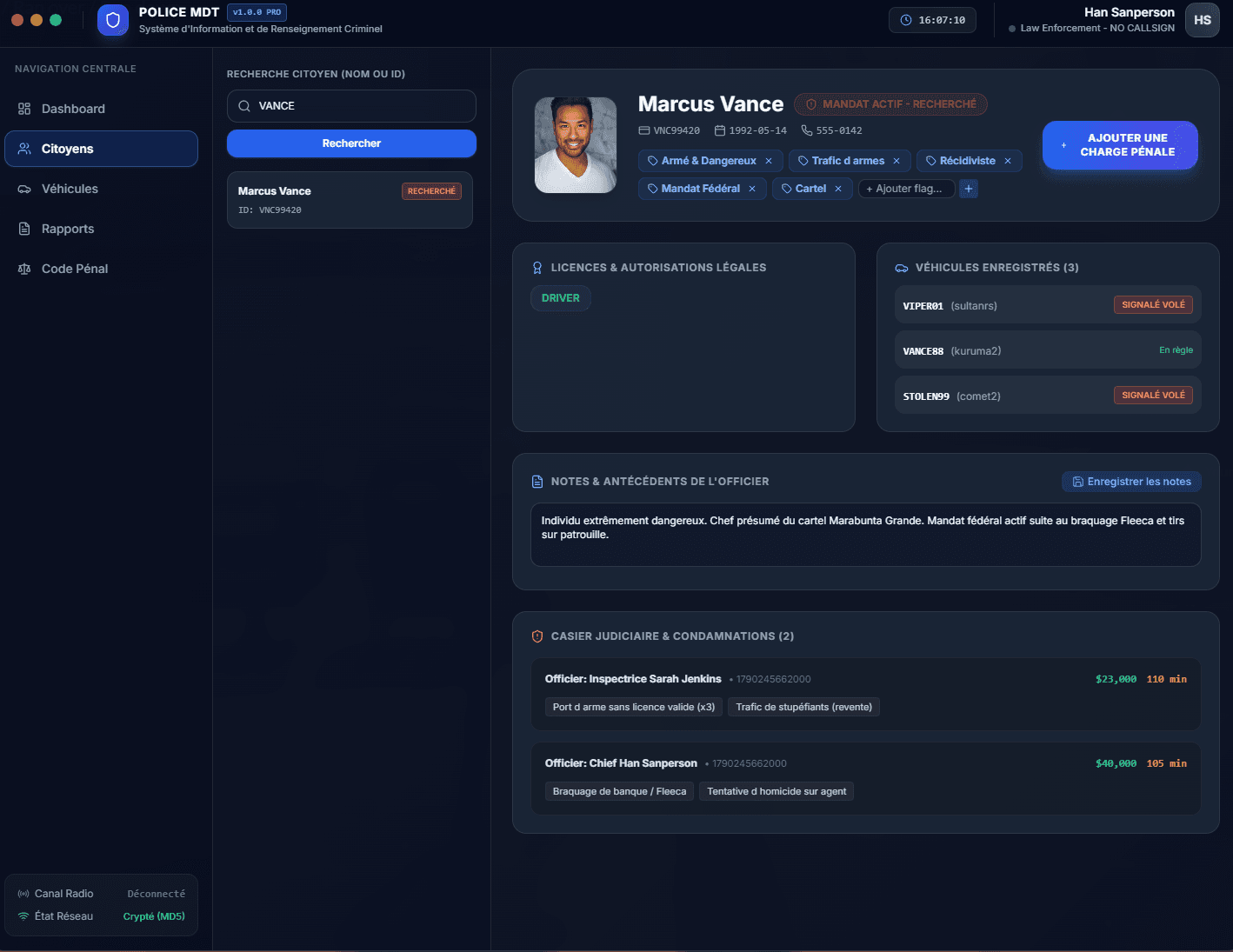Open the Sarah Jenkins conviction record
The image size is (1233, 952).
(x=866, y=694)
